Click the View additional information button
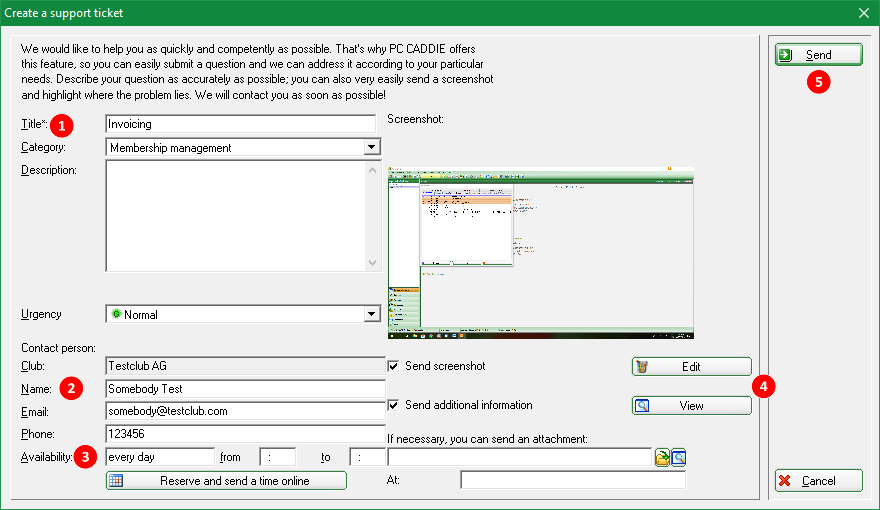 (x=691, y=406)
